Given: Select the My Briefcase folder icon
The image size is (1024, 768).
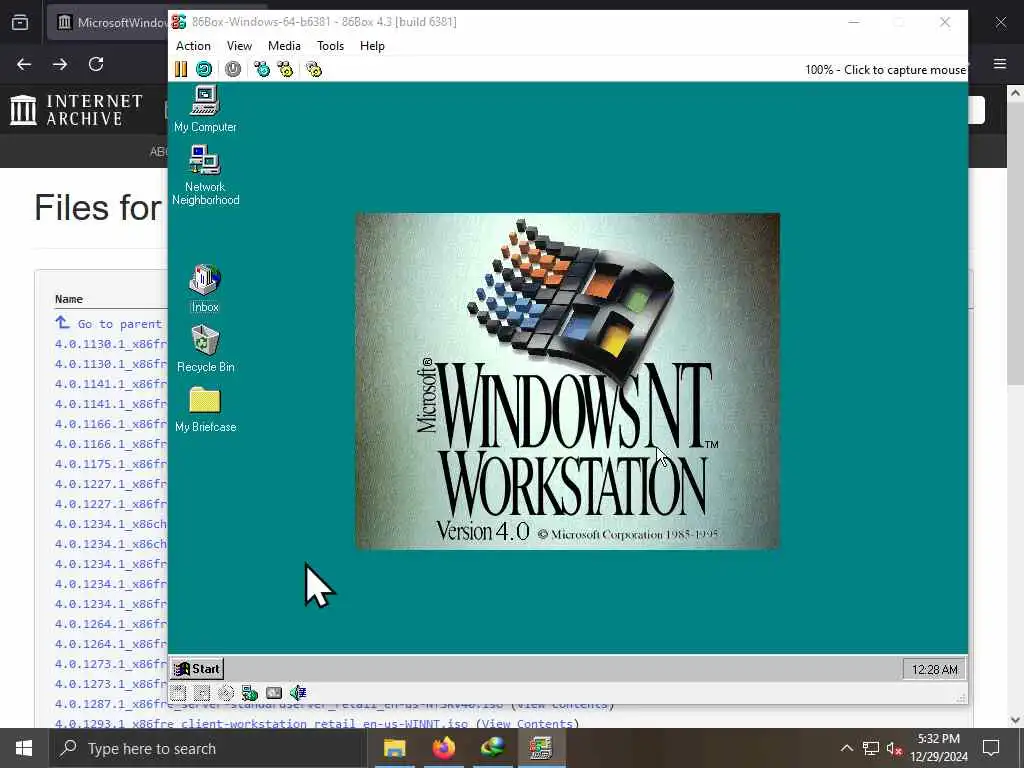Looking at the screenshot, I should tap(205, 409).
